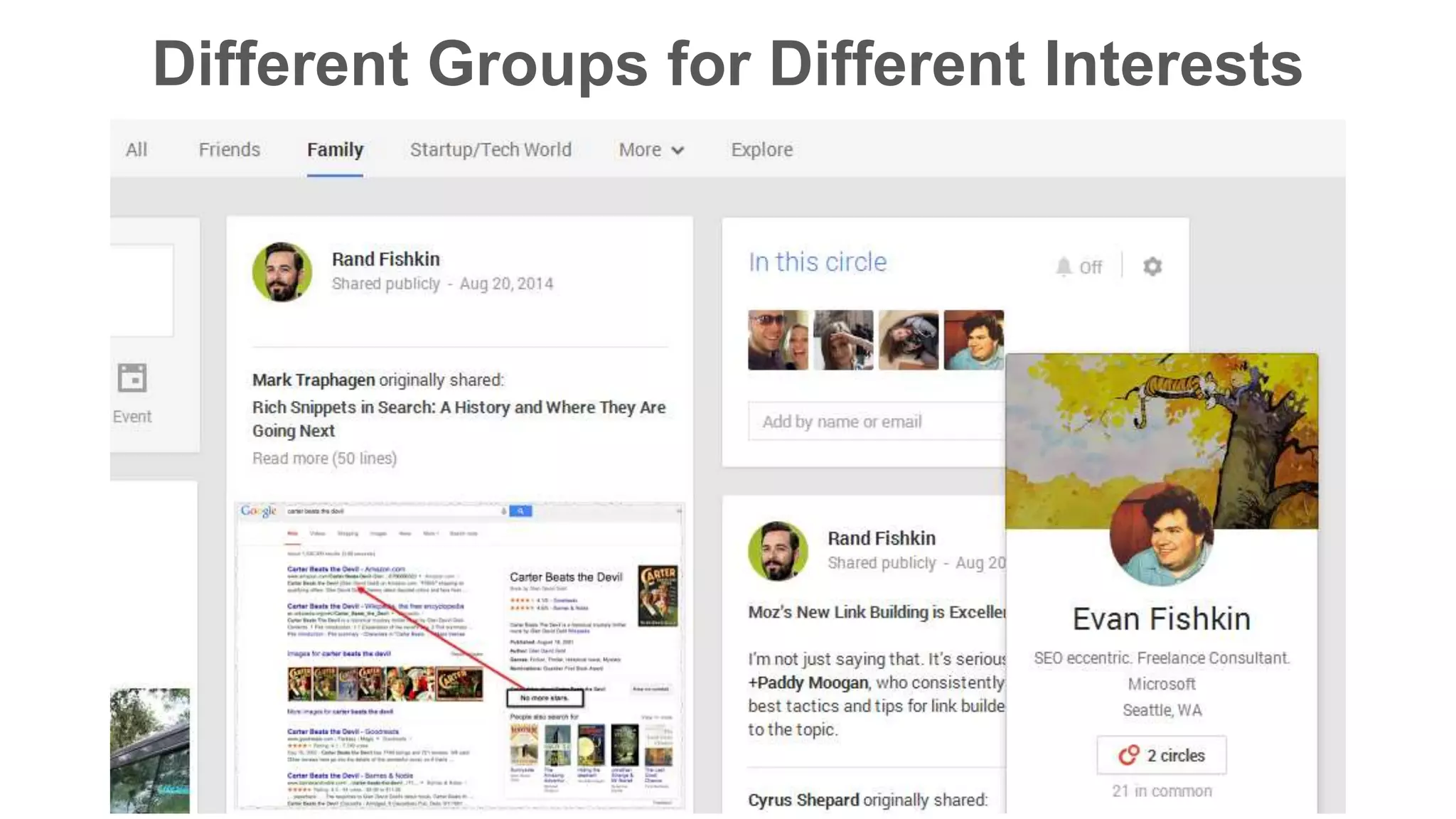Viewport: 1456px width, 819px height.
Task: Click Shared publicly on the Rich Snippets post
Action: point(386,284)
